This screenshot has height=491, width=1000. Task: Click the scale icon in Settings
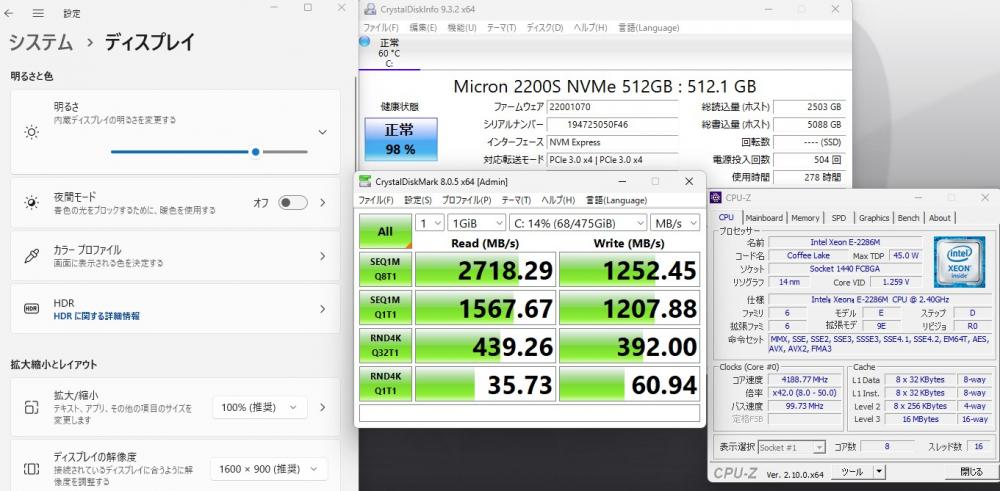31,407
